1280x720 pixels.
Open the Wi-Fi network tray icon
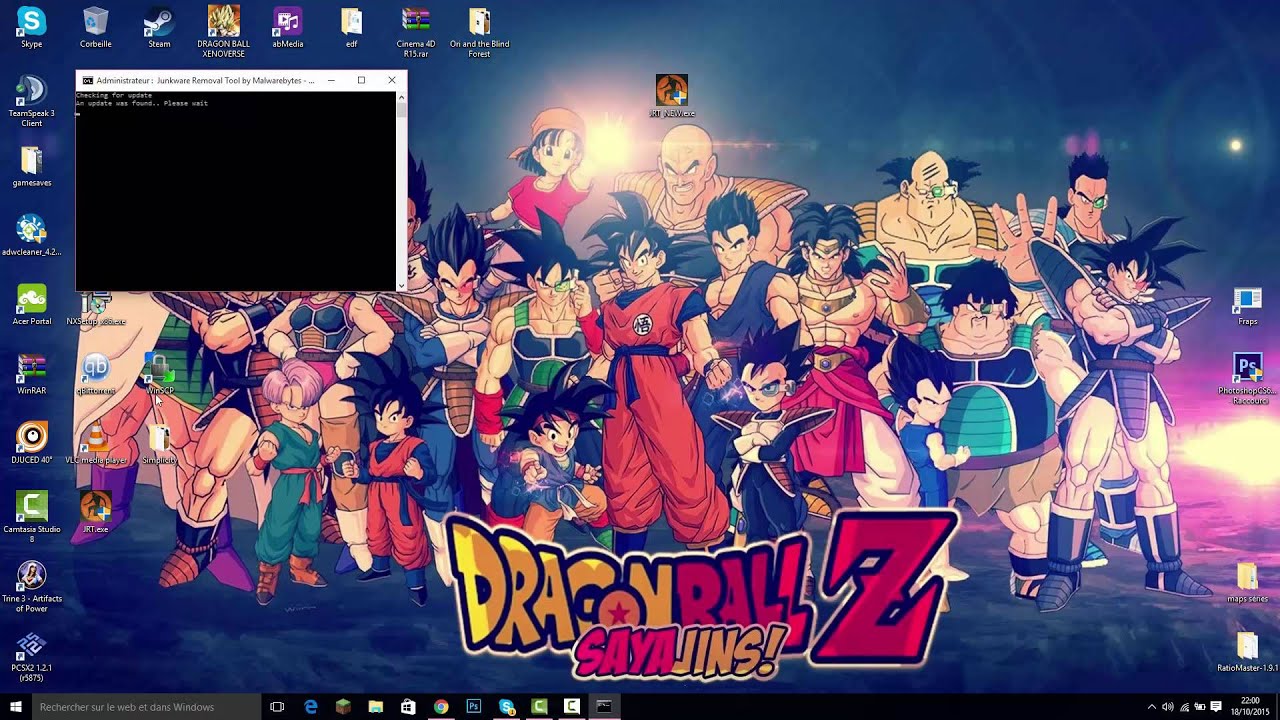coord(1185,706)
